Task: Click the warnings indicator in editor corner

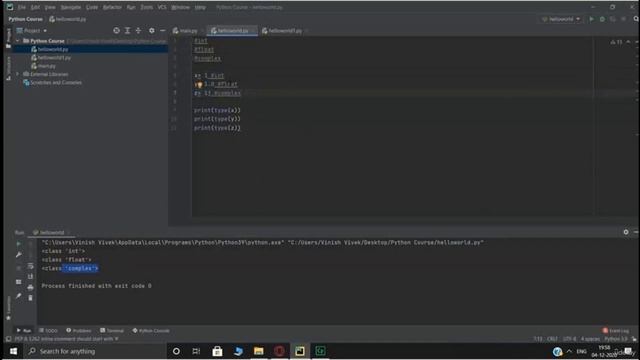Action: [x=616, y=42]
